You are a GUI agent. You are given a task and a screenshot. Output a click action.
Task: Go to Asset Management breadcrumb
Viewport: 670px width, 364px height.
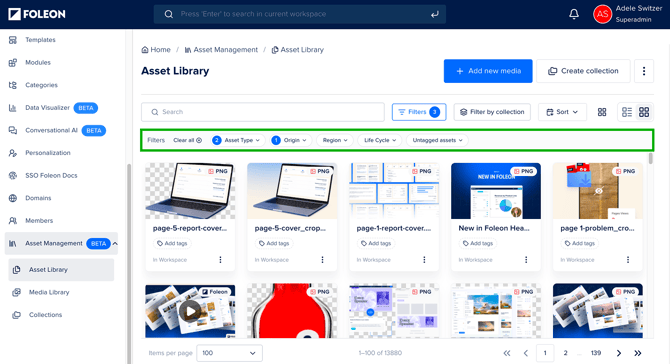221,50
